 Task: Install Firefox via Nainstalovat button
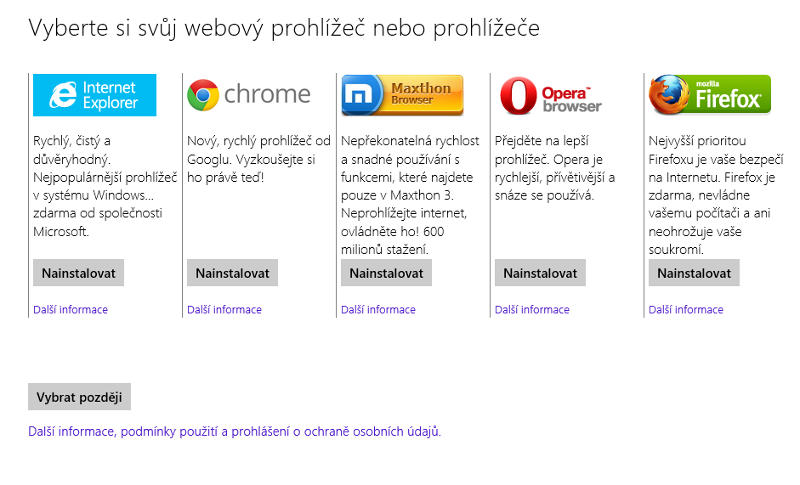pyautogui.click(x=694, y=273)
